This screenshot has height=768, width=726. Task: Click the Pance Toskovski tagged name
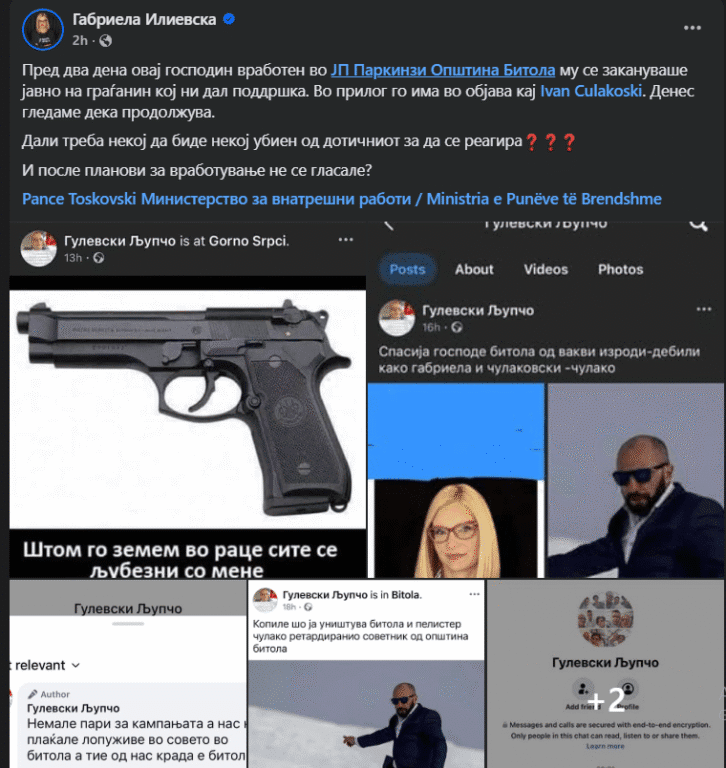pos(79,199)
